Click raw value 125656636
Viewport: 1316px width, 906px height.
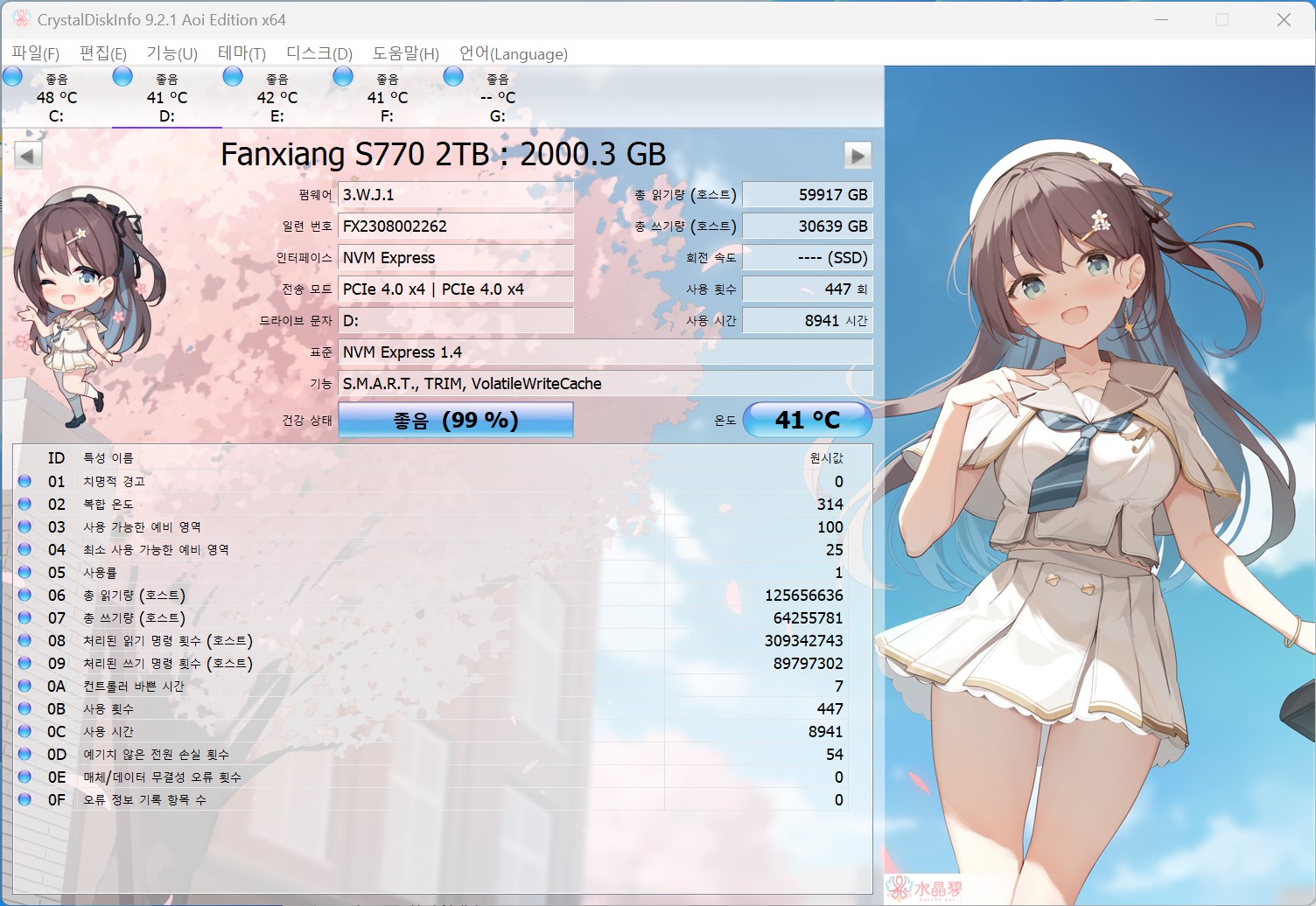804,595
